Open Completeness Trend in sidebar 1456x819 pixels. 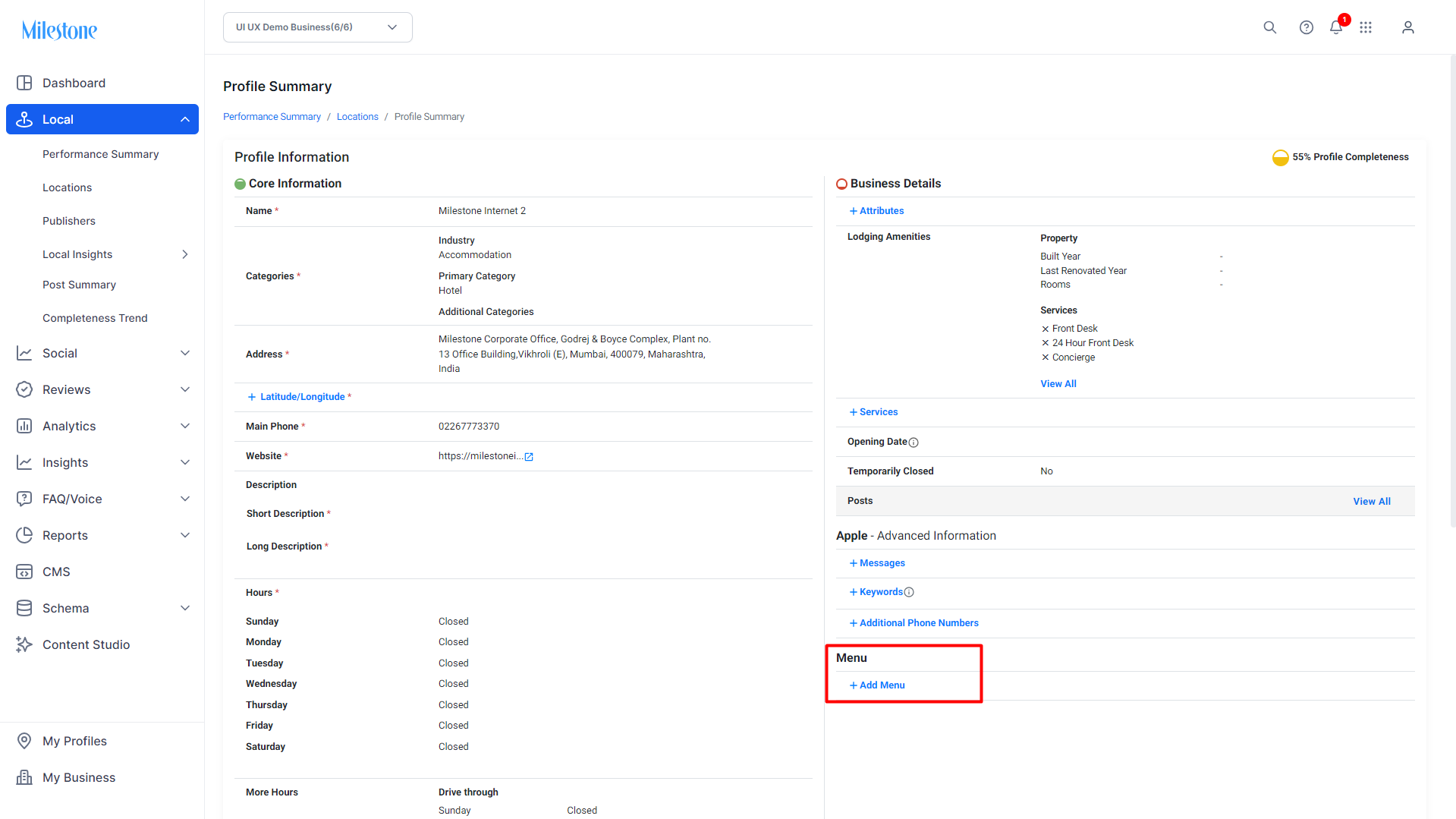[x=95, y=318]
